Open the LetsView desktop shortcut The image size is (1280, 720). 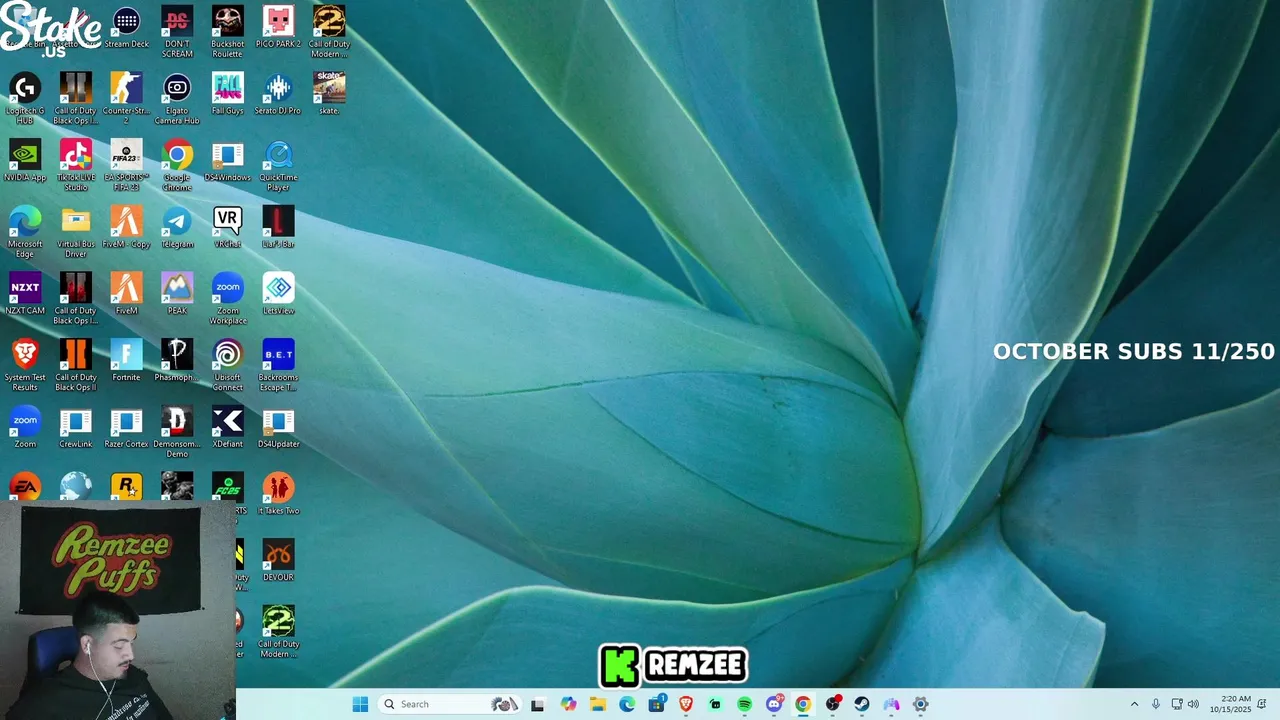(x=278, y=294)
